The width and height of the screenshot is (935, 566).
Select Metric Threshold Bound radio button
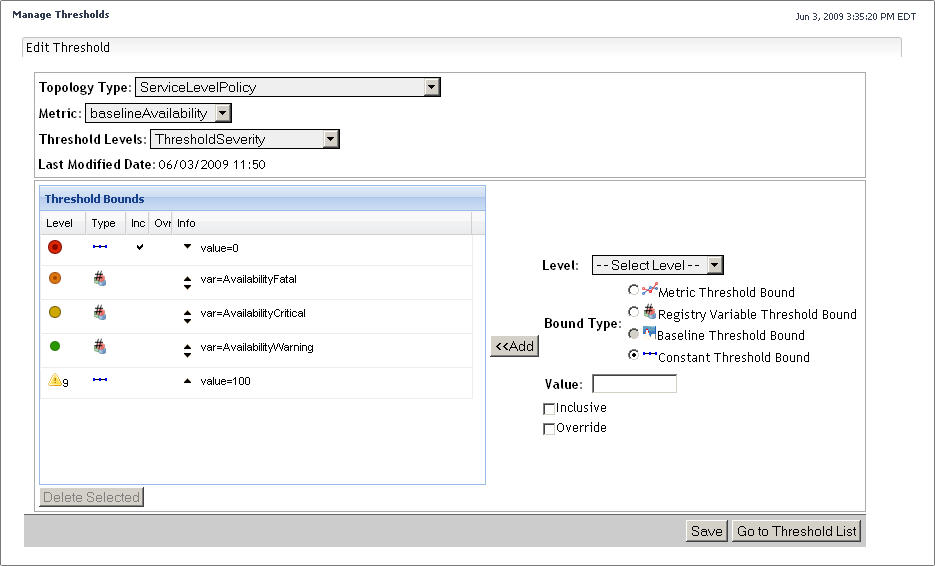633,290
